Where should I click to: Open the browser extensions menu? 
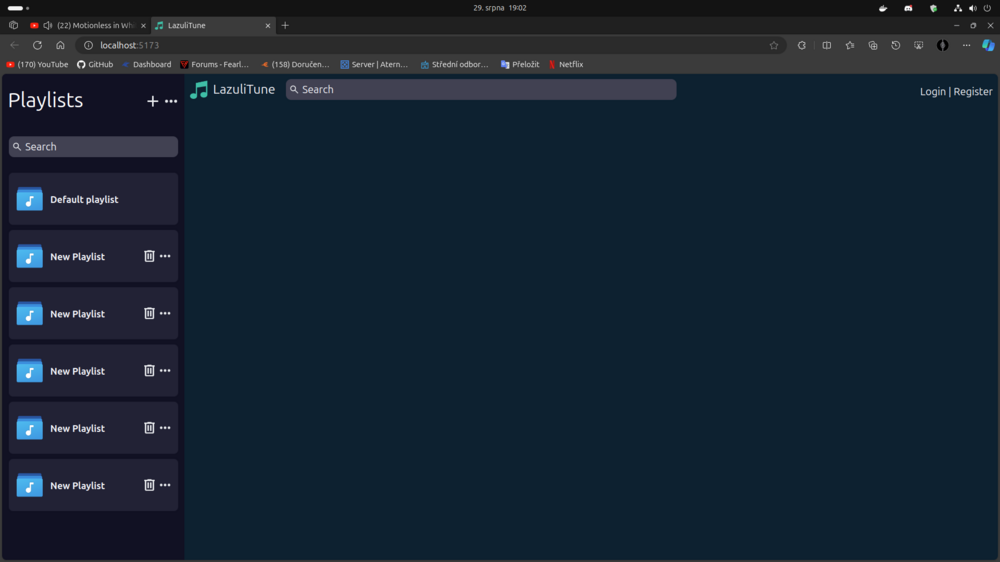[x=802, y=45]
